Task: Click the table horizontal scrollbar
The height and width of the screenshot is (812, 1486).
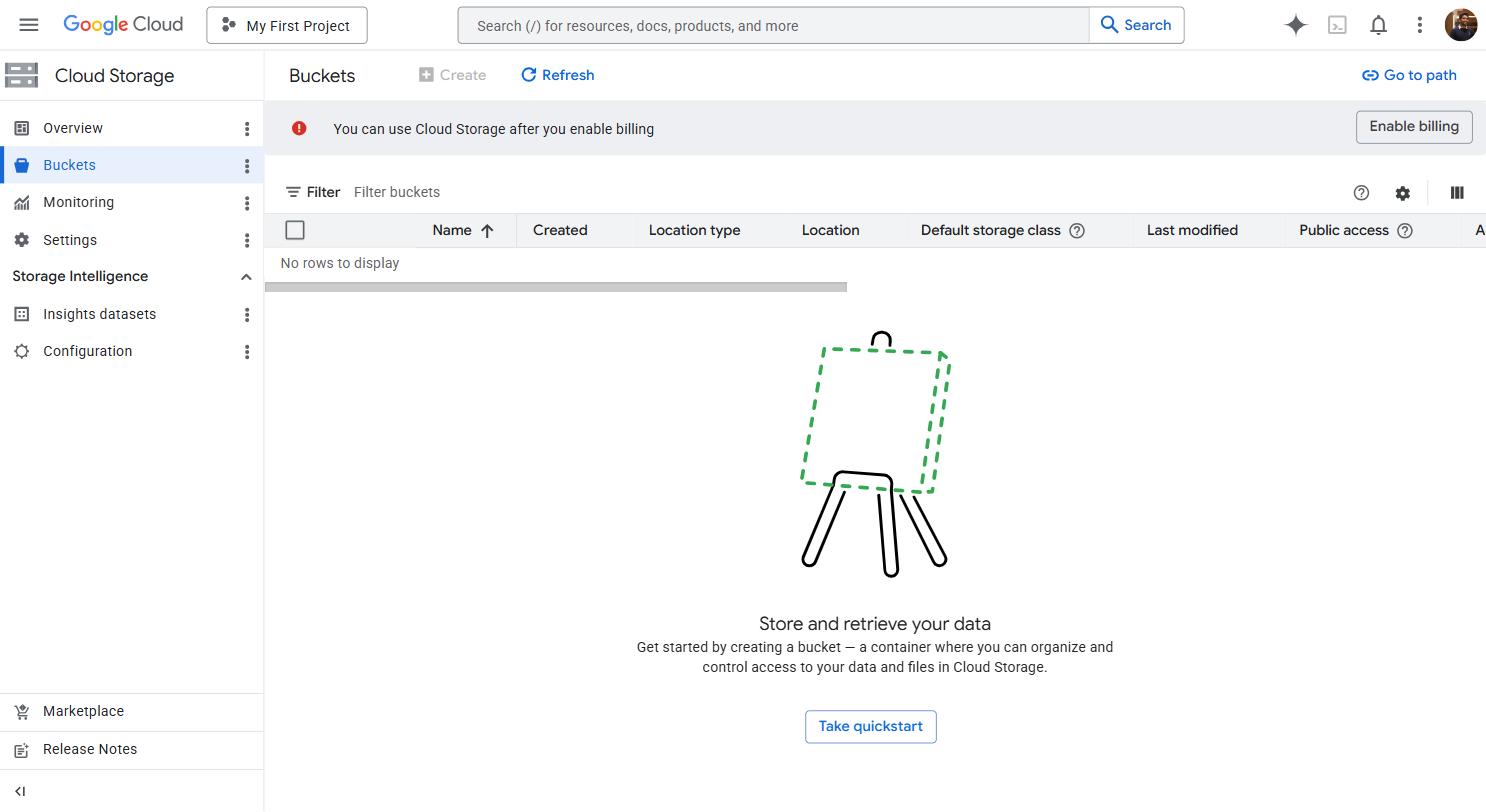Action: 556,287
